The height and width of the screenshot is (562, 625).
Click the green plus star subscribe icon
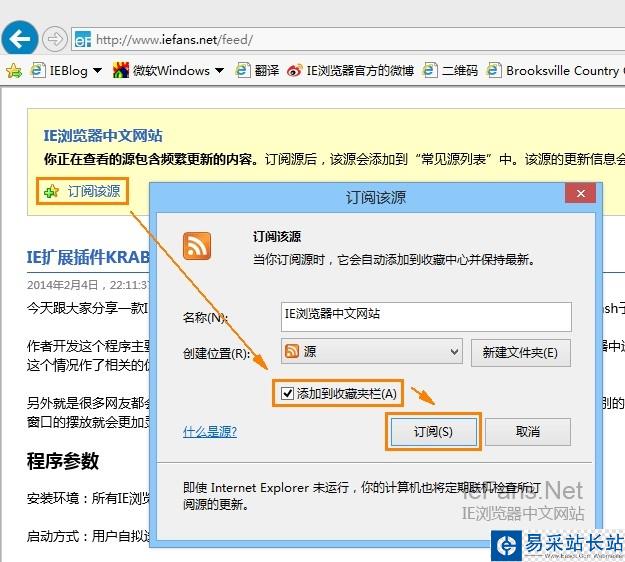click(51, 191)
